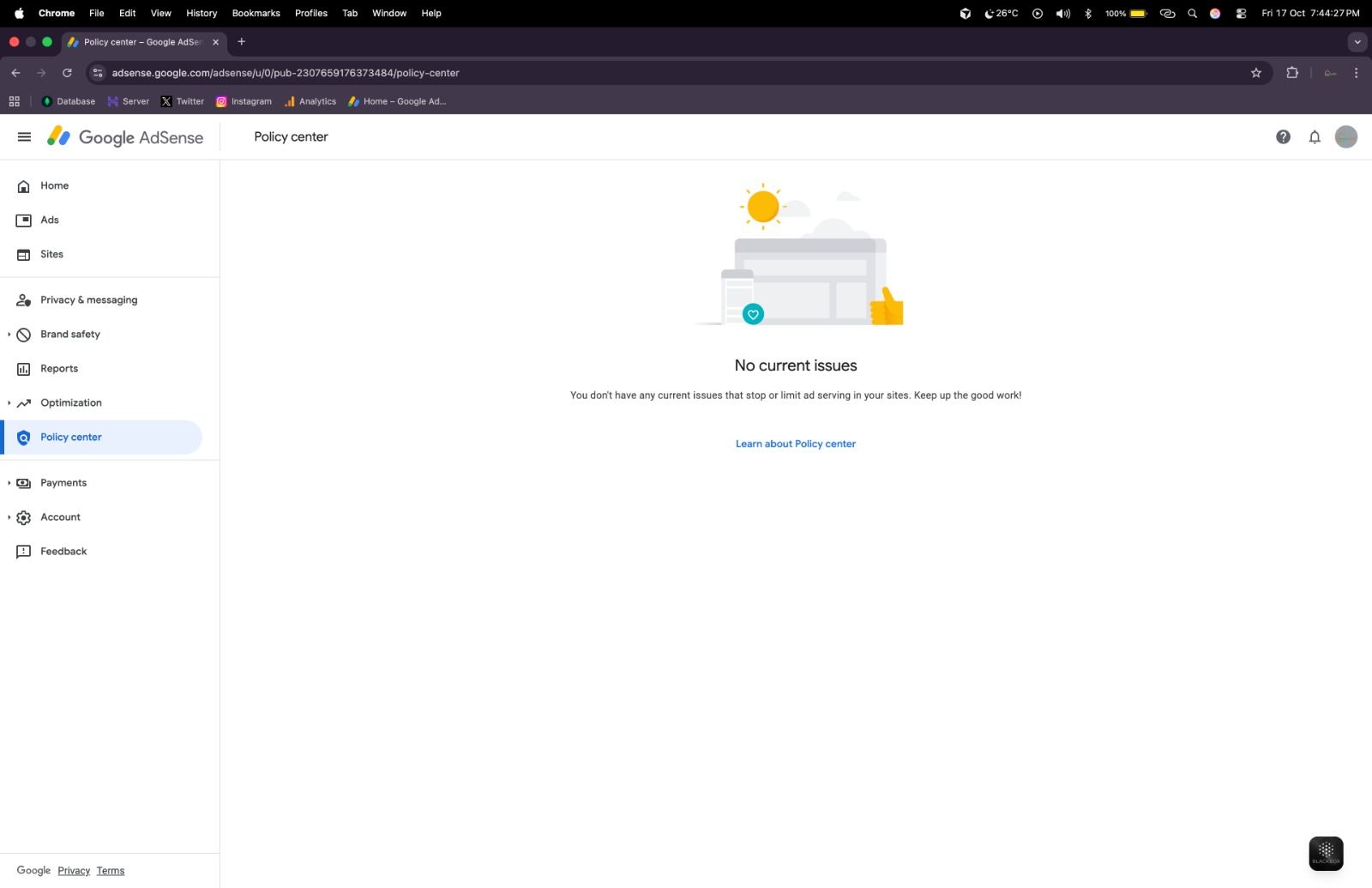Open the Home – Google Ad... bookmark
The height and width of the screenshot is (888, 1372).
click(x=397, y=101)
